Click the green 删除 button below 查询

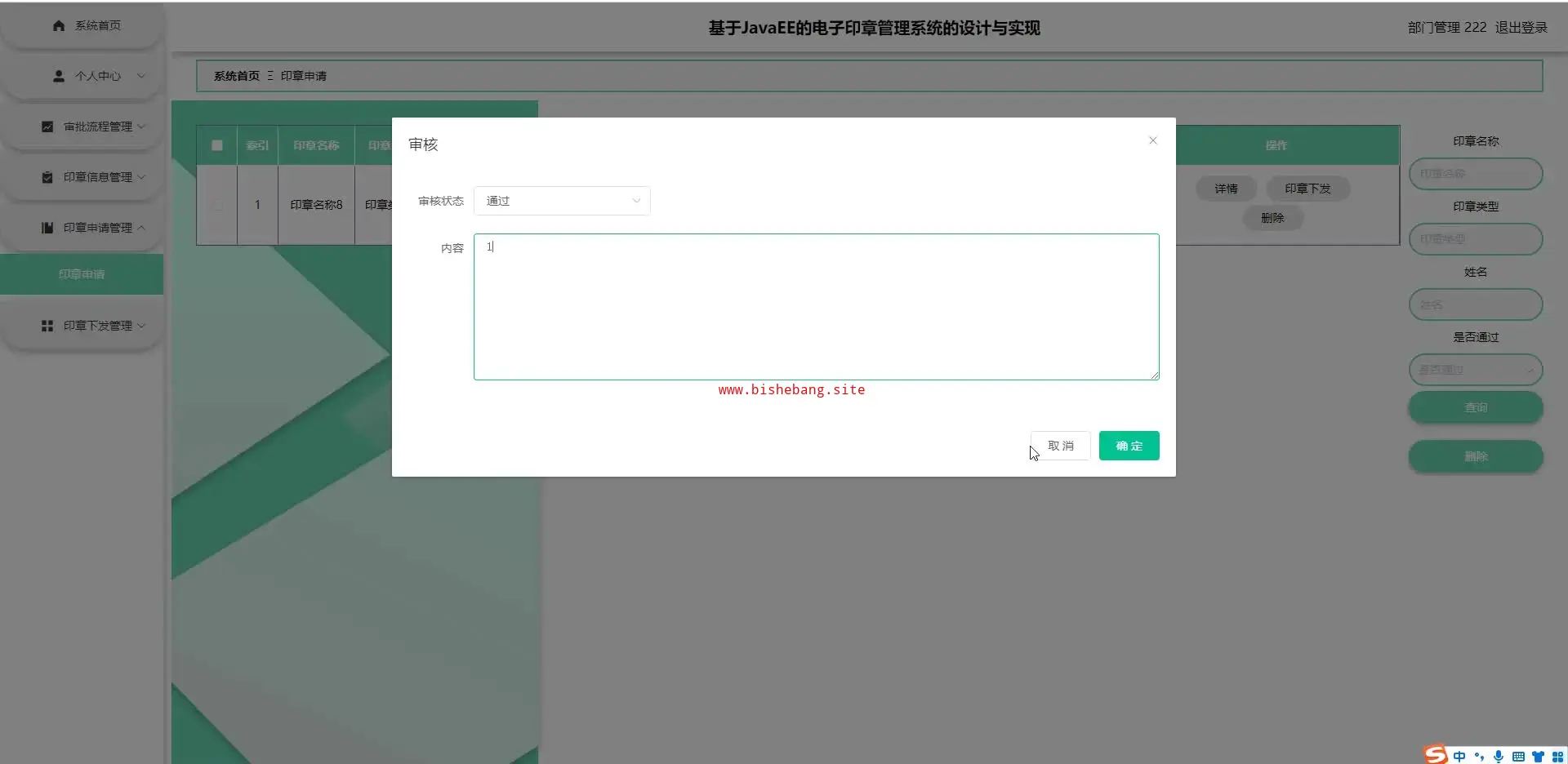[x=1476, y=456]
